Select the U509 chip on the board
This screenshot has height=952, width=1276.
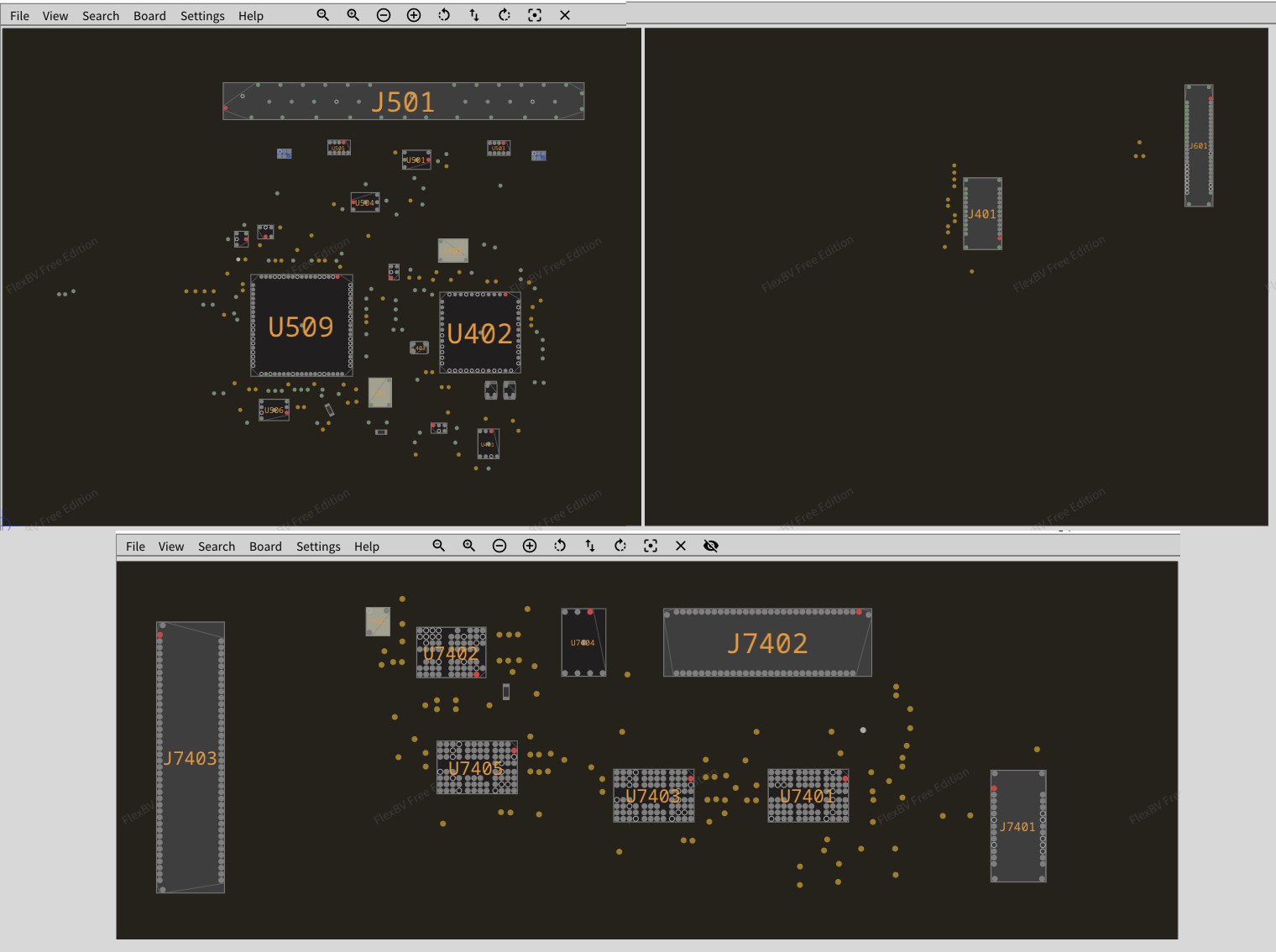[301, 326]
